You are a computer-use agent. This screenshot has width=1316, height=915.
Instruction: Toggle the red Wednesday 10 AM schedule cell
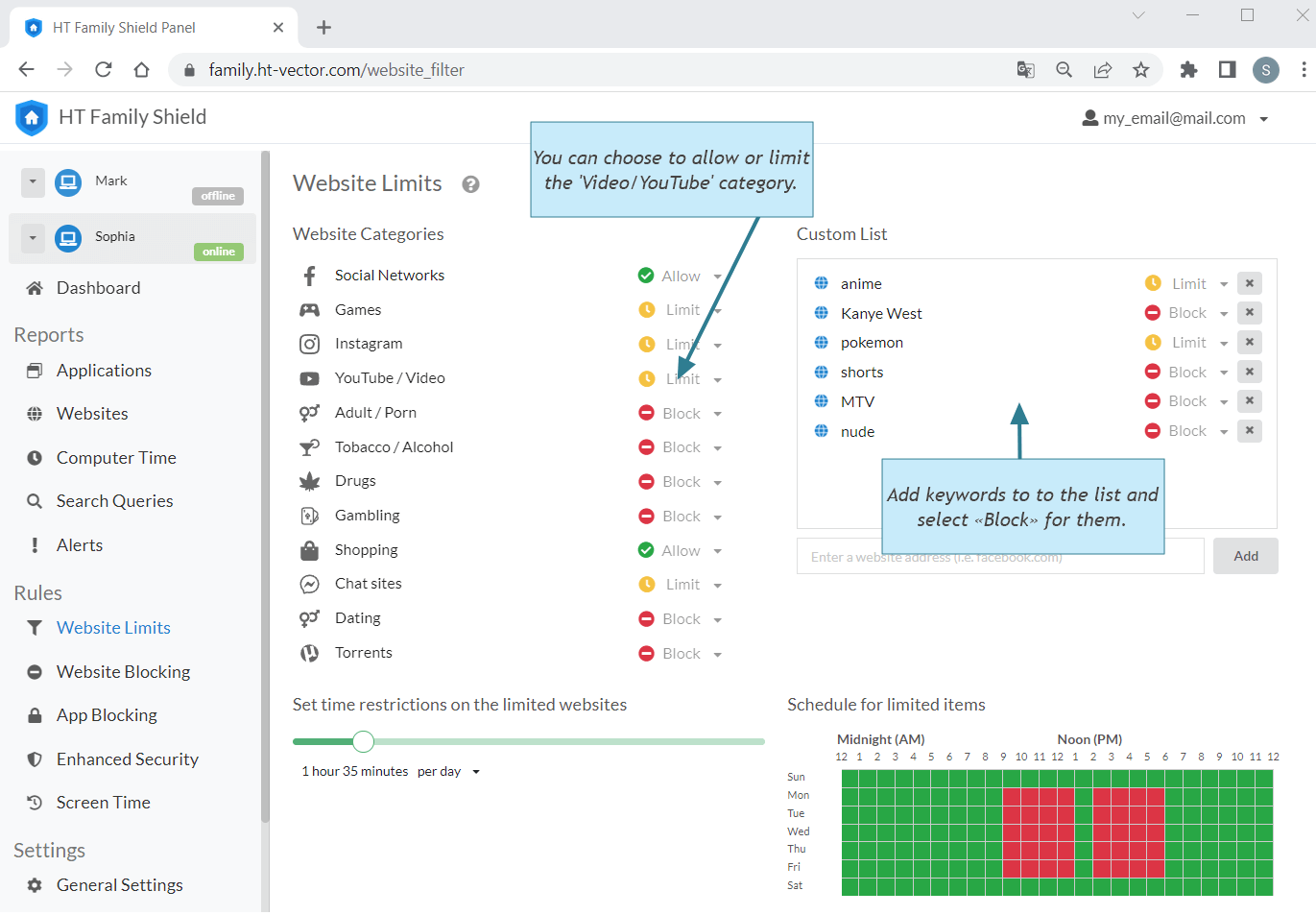pos(1030,831)
